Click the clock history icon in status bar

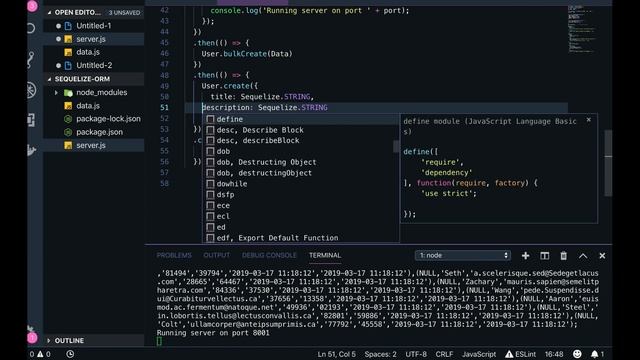point(70,354)
